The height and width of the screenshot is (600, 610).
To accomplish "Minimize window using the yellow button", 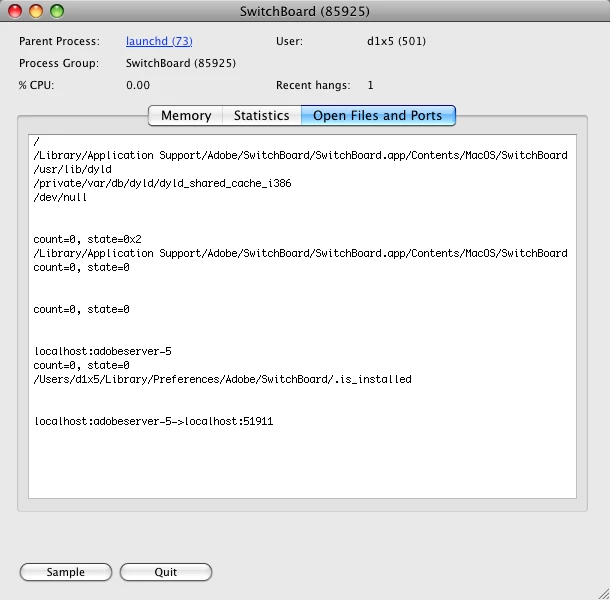I will click(36, 11).
